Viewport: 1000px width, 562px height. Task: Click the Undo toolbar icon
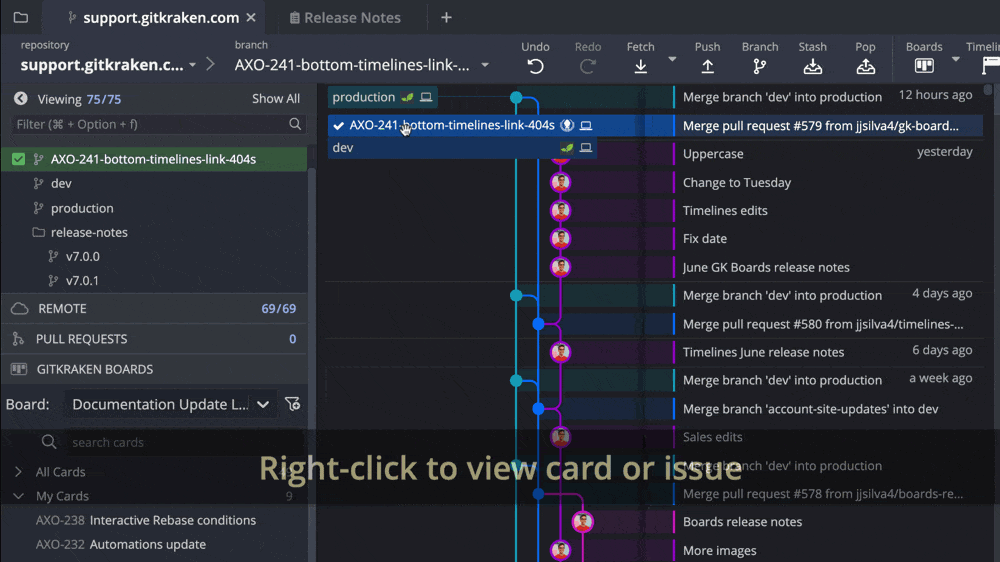[535, 66]
